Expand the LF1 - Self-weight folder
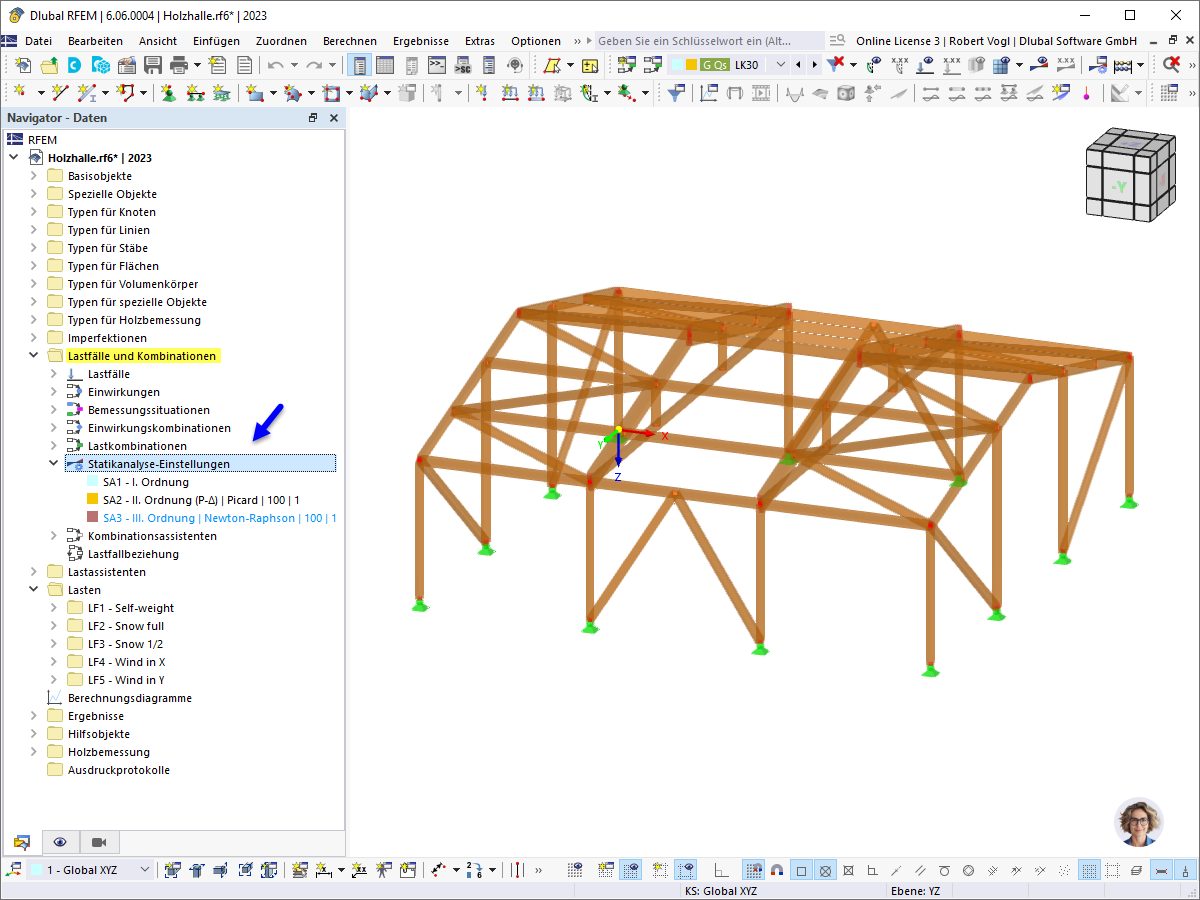Image resolution: width=1200 pixels, height=900 pixels. tap(54, 608)
